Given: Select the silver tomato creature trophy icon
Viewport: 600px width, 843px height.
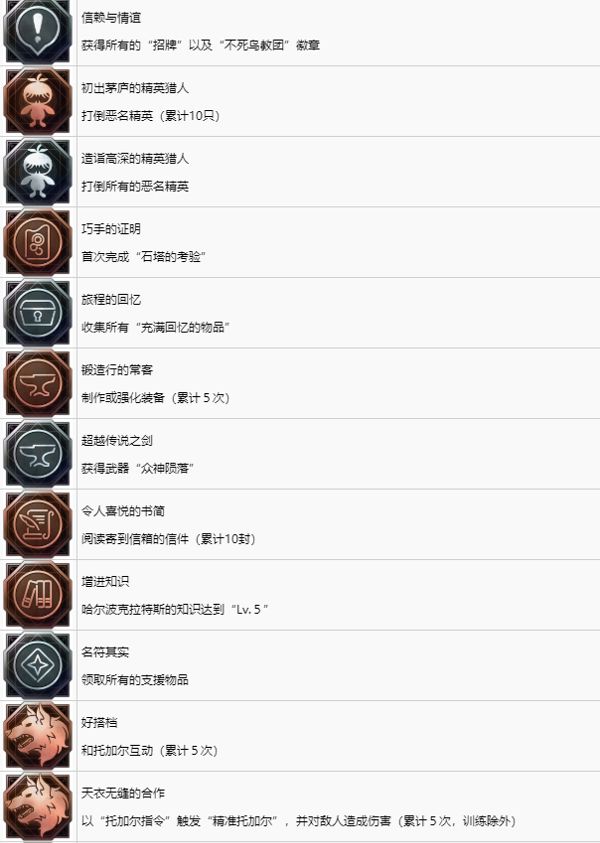Looking at the screenshot, I should [x=38, y=172].
